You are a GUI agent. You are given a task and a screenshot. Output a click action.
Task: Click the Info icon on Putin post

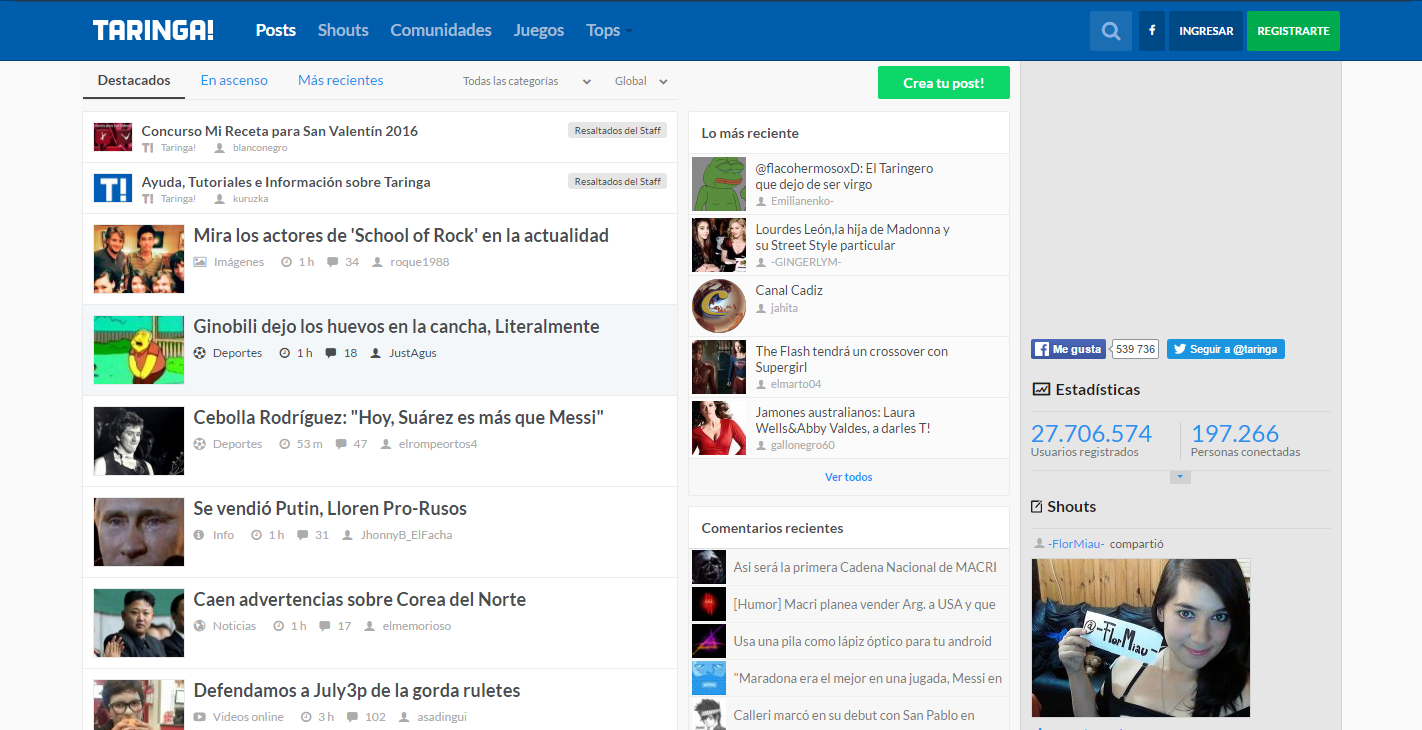pyautogui.click(x=200, y=535)
